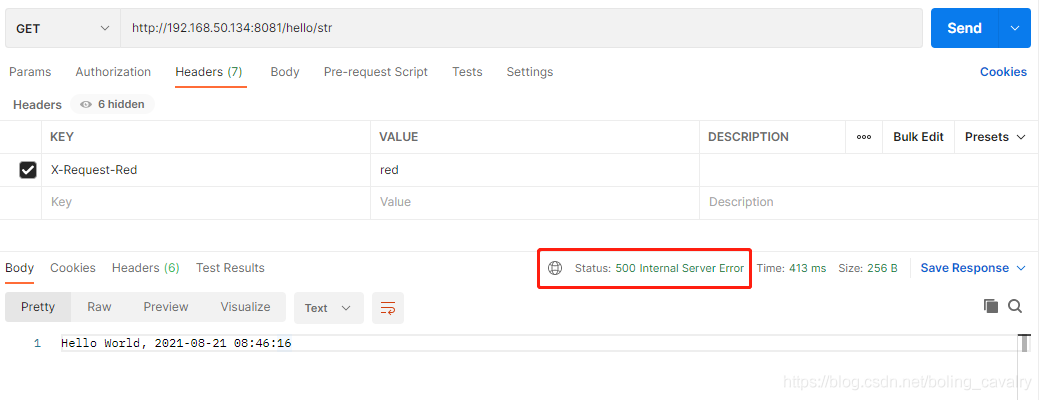Select the Visualize view

point(246,307)
